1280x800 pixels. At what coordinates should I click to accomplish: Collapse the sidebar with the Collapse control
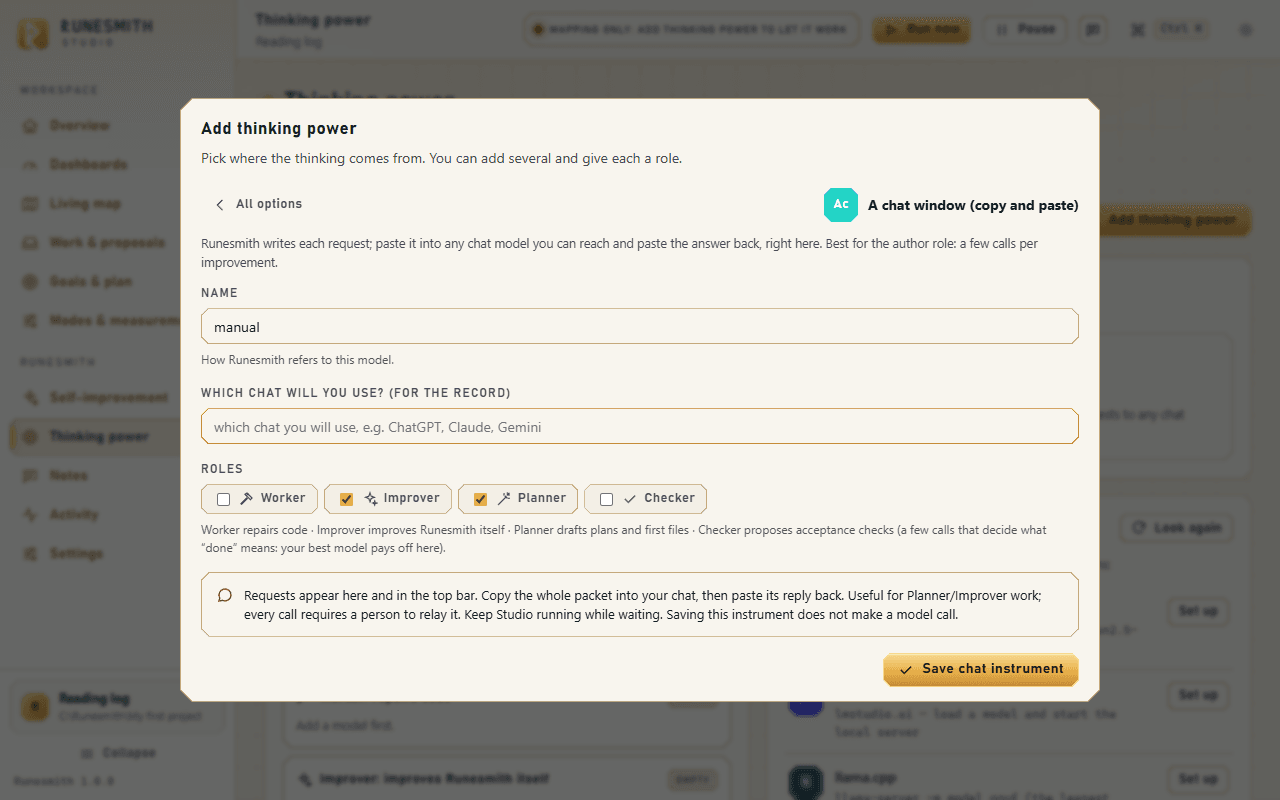pyautogui.click(x=118, y=753)
